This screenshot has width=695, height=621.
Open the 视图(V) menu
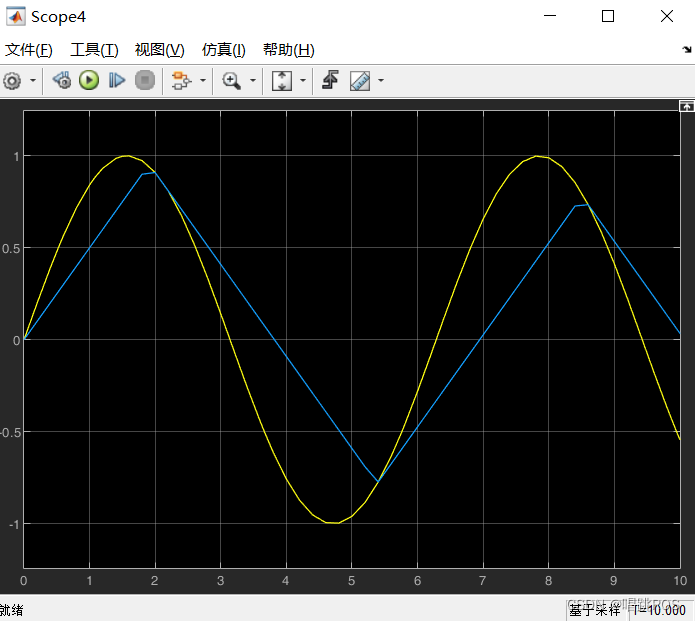tap(160, 50)
